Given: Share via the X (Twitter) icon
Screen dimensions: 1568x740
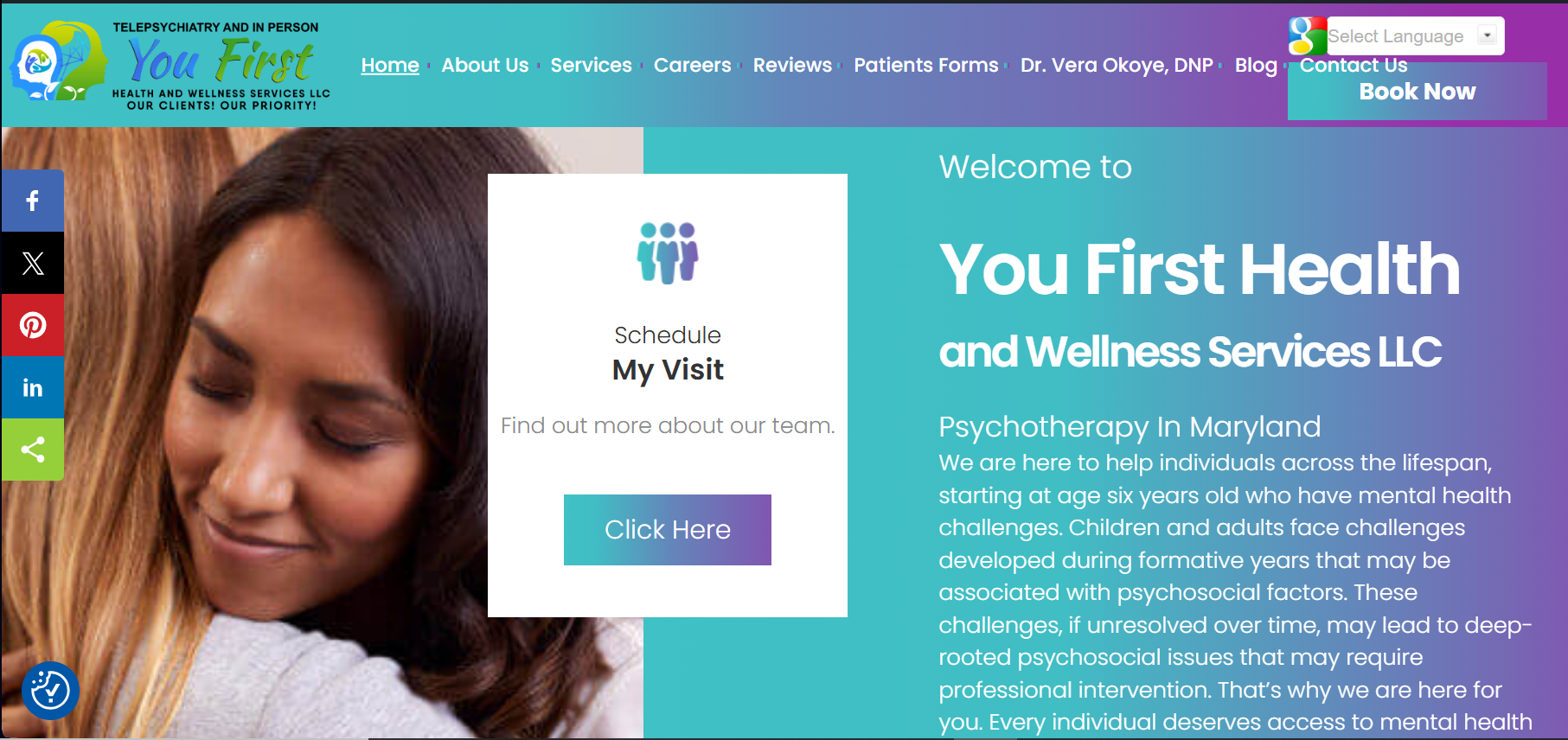Looking at the screenshot, I should click(x=32, y=263).
